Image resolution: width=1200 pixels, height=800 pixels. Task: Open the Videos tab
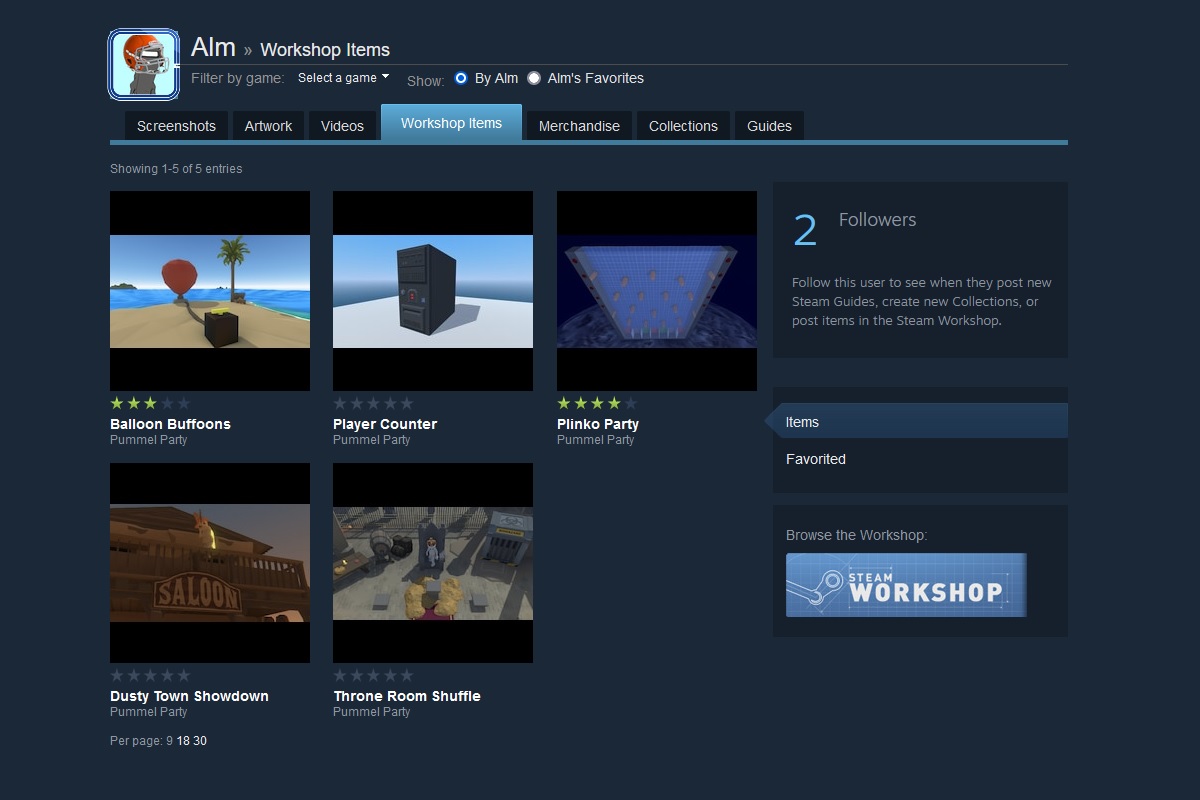point(342,126)
